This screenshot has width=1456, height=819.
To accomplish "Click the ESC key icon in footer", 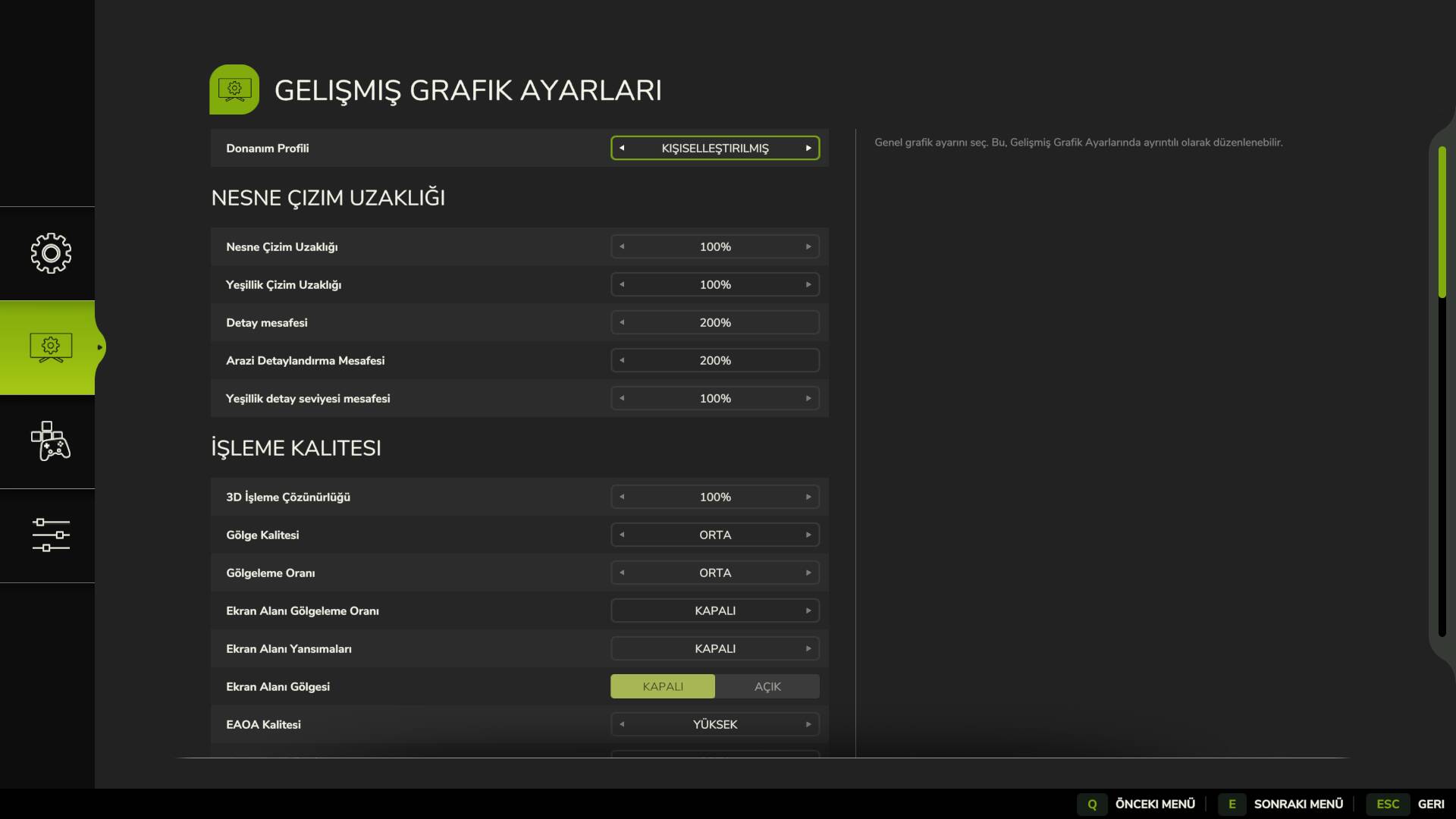I will tap(1387, 804).
